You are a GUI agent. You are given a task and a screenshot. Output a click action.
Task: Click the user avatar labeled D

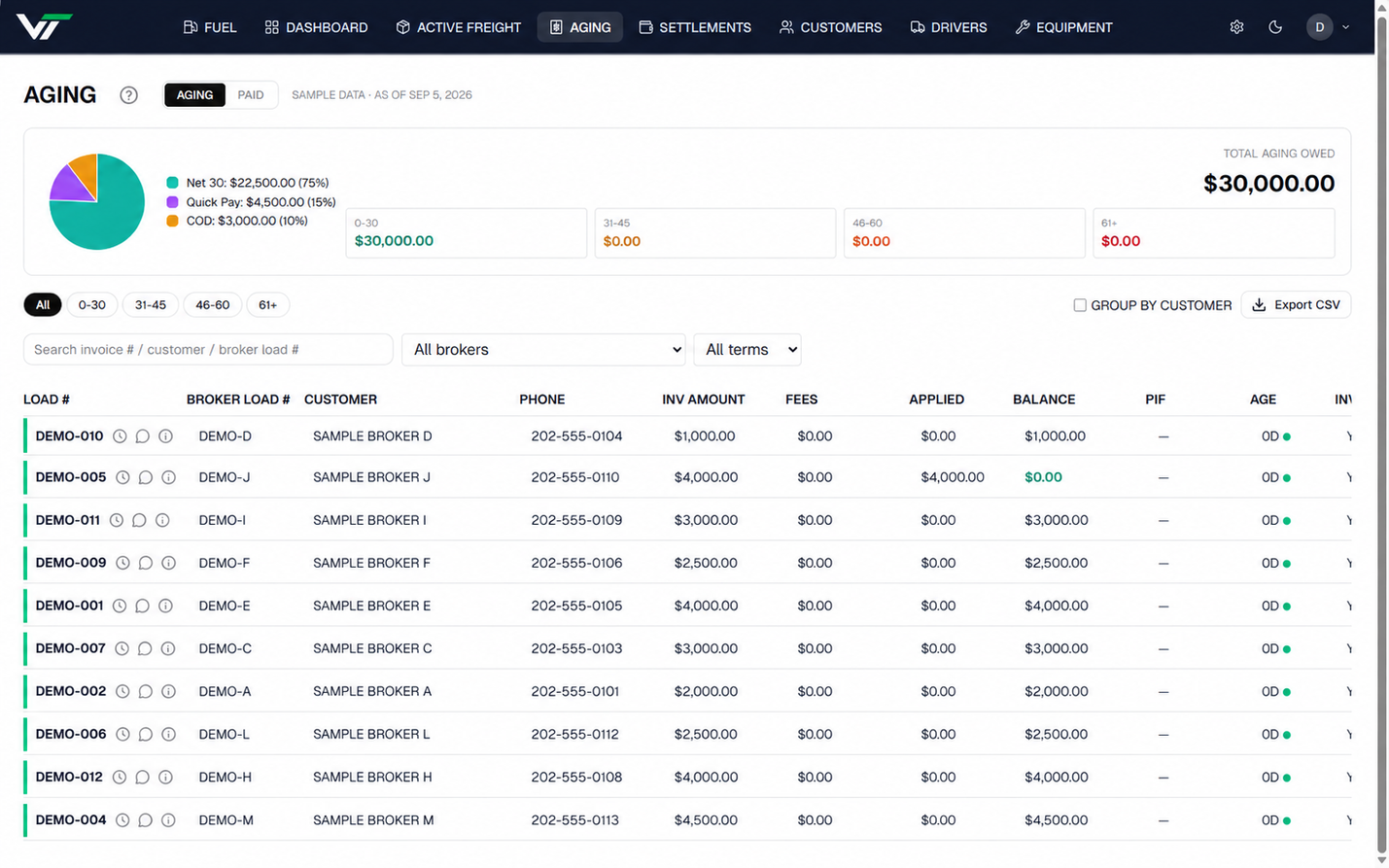[x=1319, y=27]
